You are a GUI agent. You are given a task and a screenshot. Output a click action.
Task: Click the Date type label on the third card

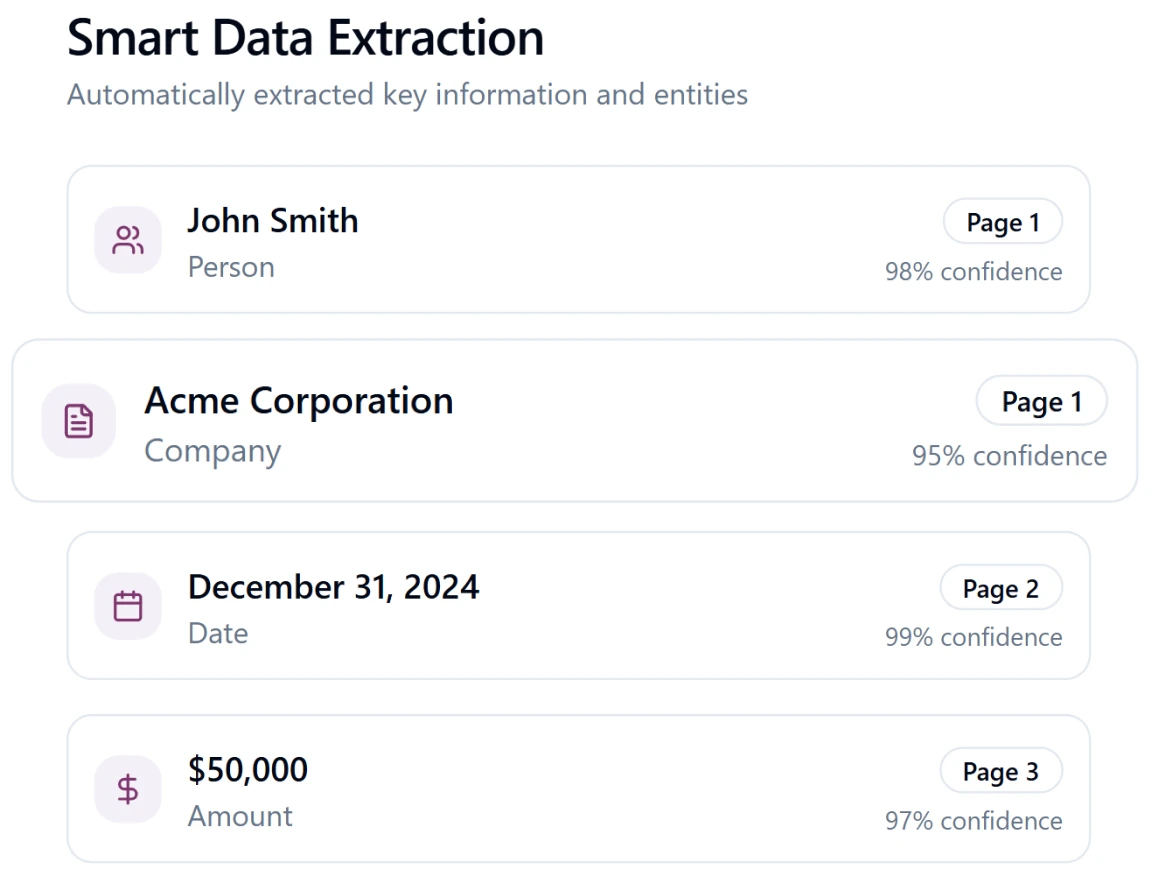tap(217, 633)
